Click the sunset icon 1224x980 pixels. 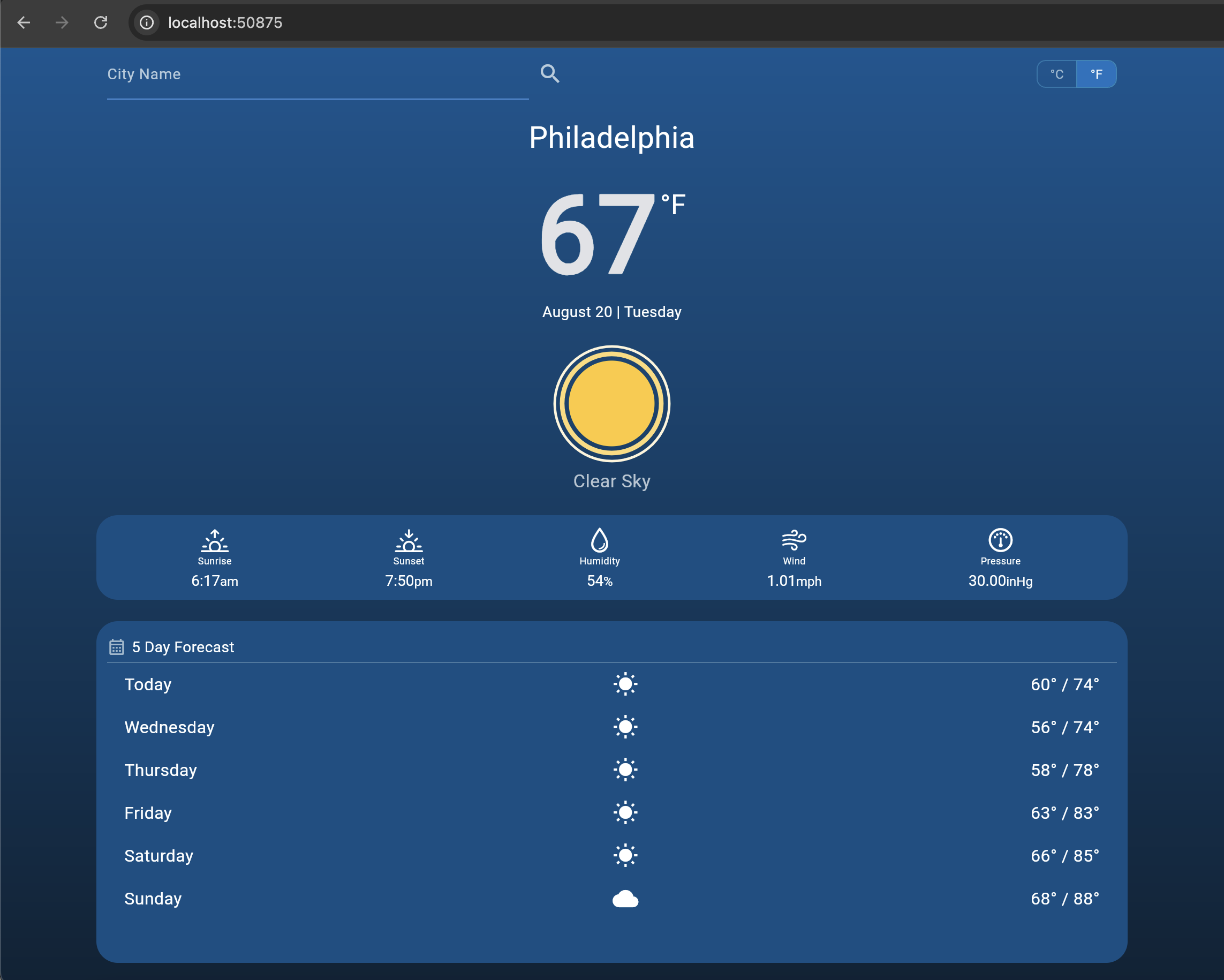(x=408, y=540)
